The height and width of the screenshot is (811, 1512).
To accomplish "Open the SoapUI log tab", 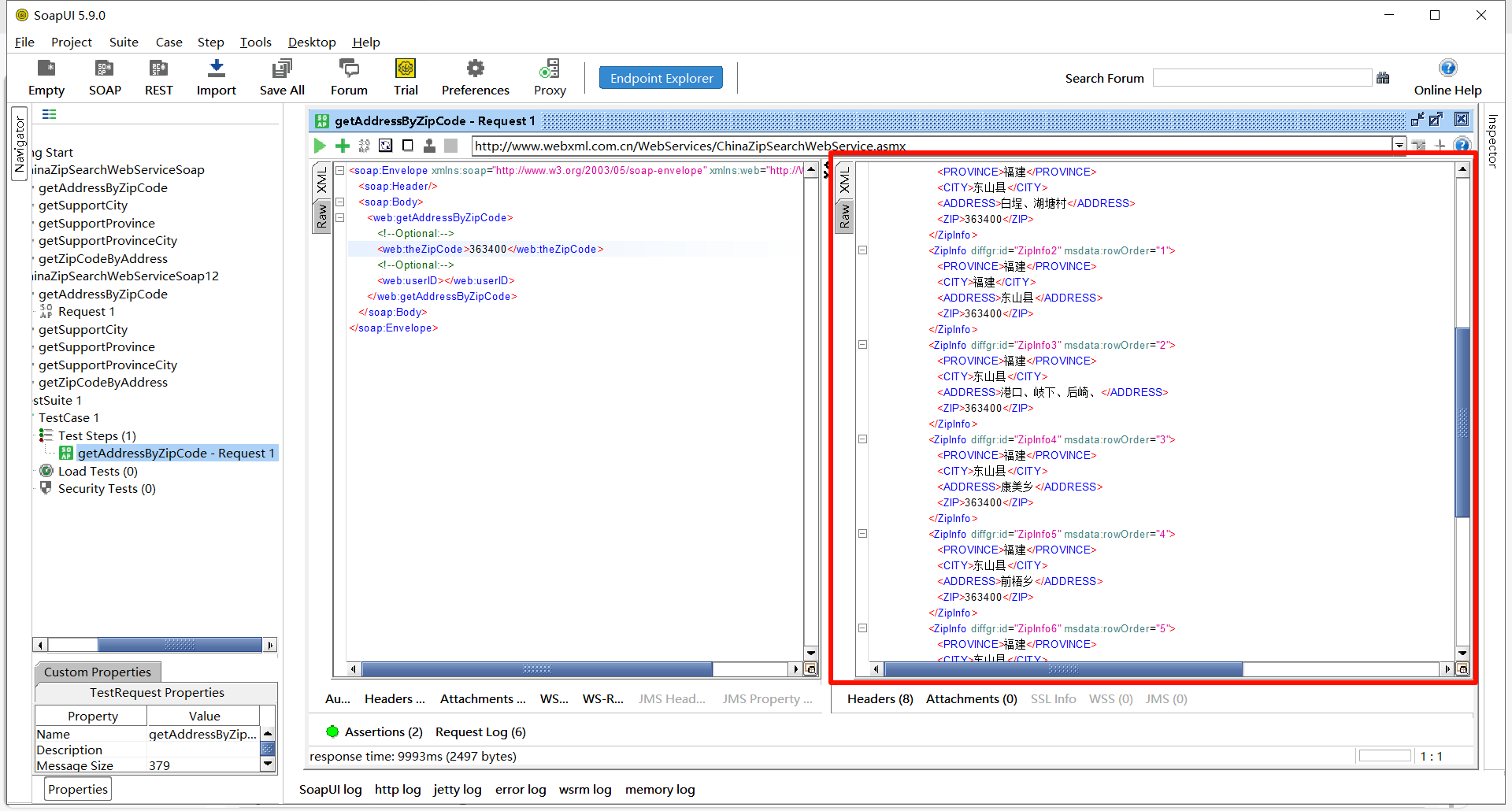I will pyautogui.click(x=331, y=789).
